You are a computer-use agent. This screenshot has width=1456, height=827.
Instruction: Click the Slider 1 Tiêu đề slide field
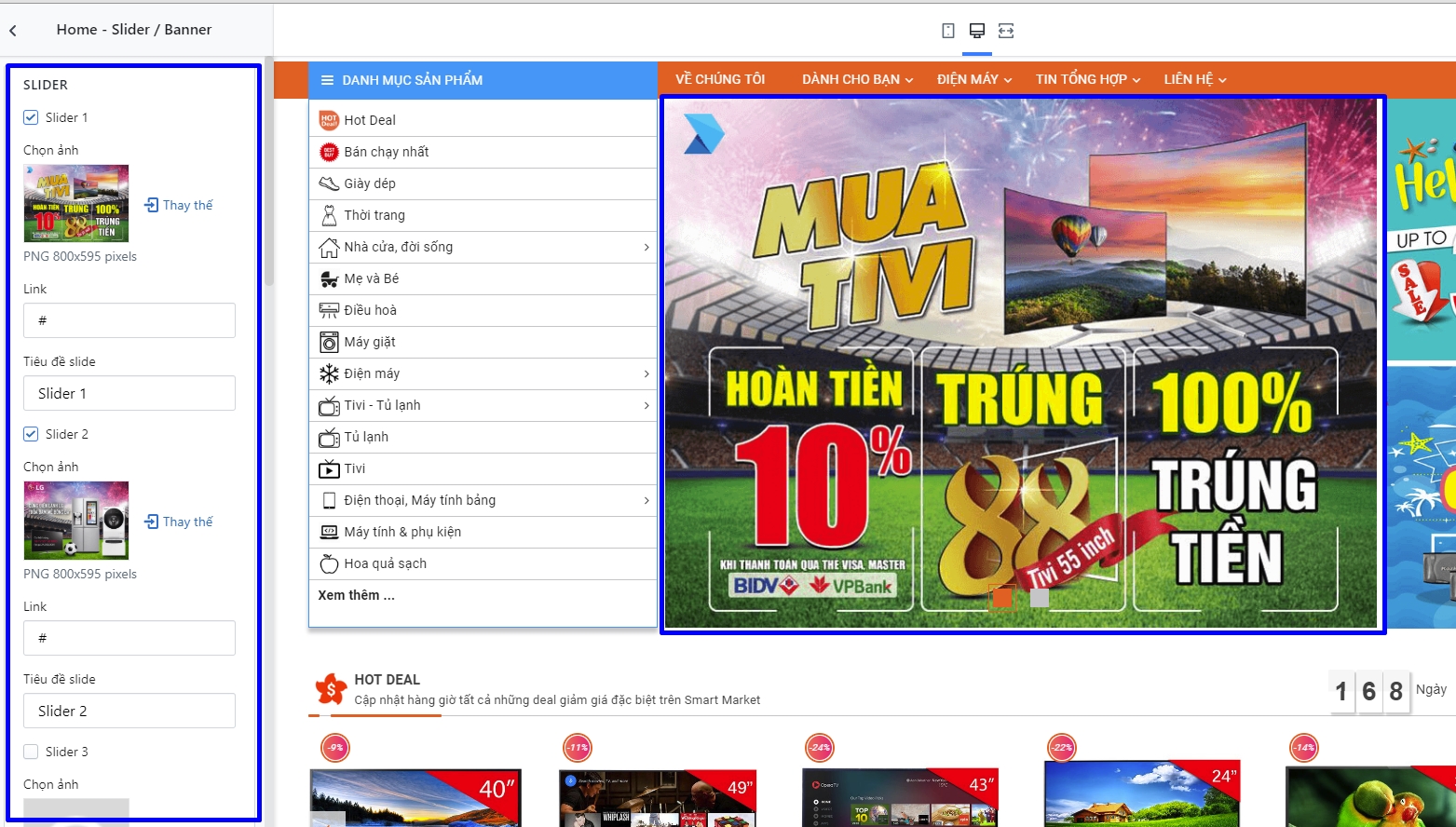pos(129,393)
